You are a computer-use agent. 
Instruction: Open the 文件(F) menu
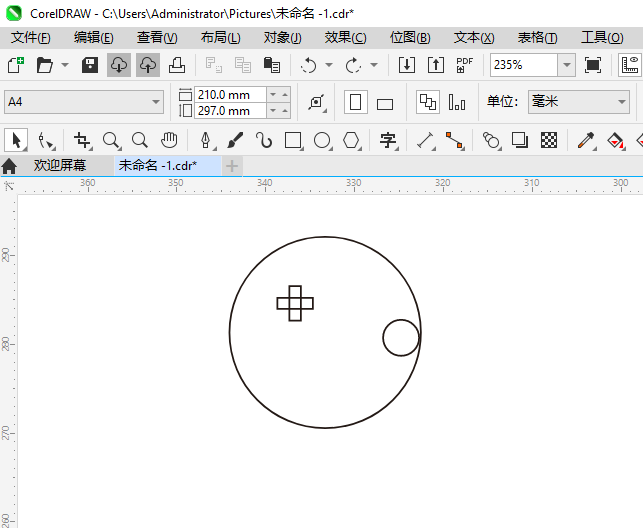click(31, 38)
